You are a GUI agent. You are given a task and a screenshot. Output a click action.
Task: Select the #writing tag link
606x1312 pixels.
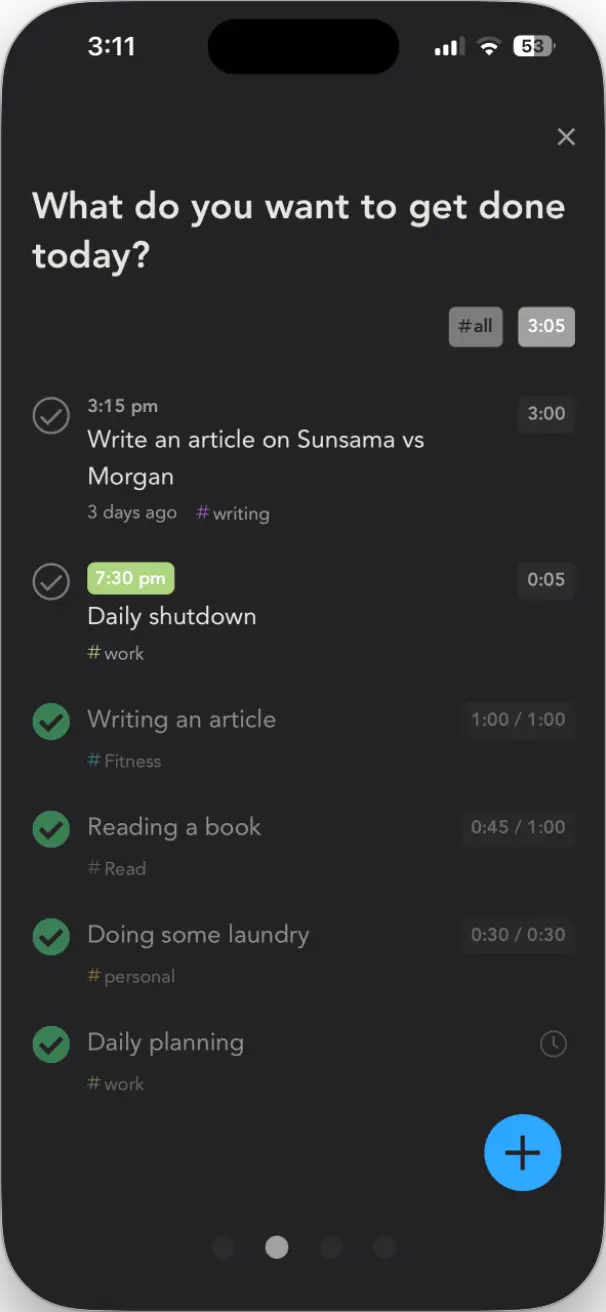point(232,513)
